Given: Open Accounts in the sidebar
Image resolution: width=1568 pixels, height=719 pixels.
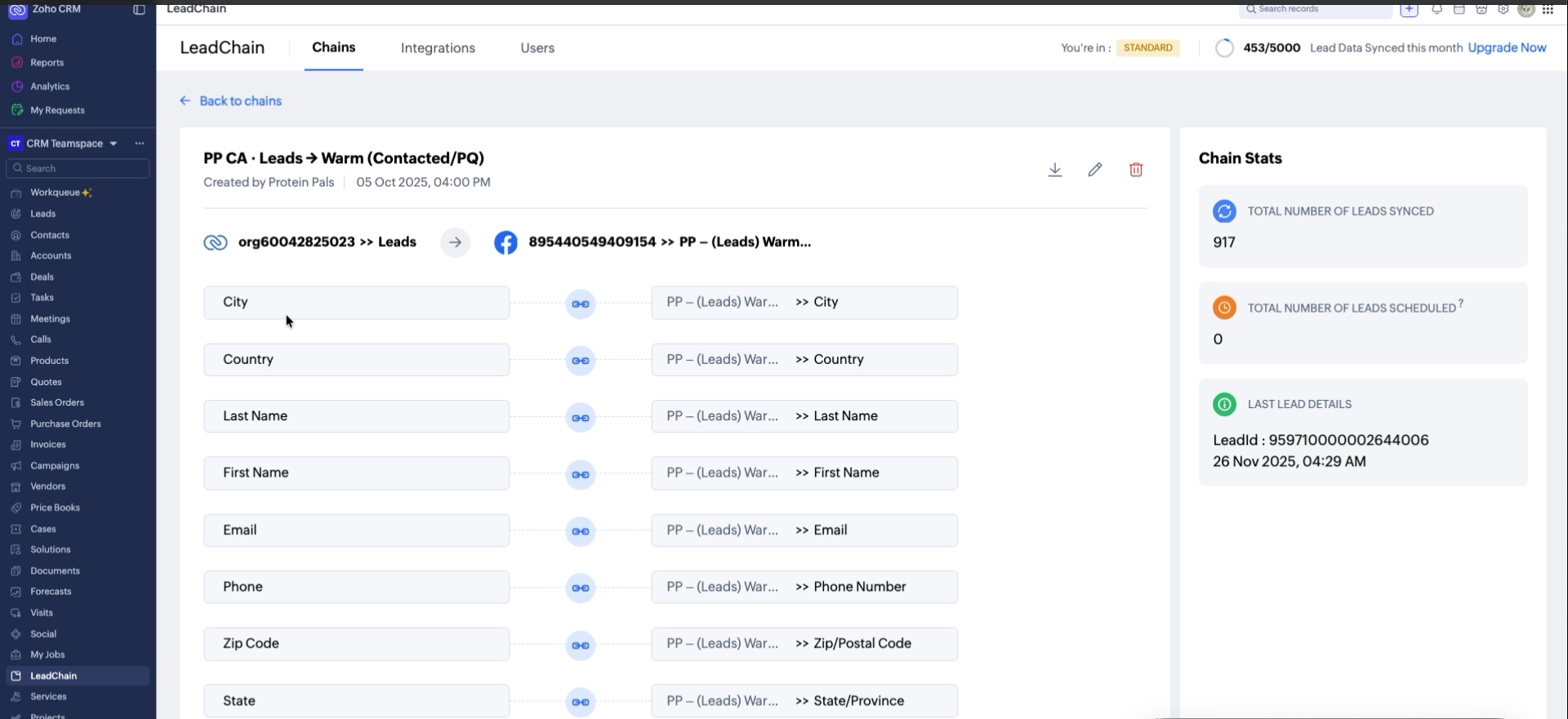Looking at the screenshot, I should pos(51,256).
